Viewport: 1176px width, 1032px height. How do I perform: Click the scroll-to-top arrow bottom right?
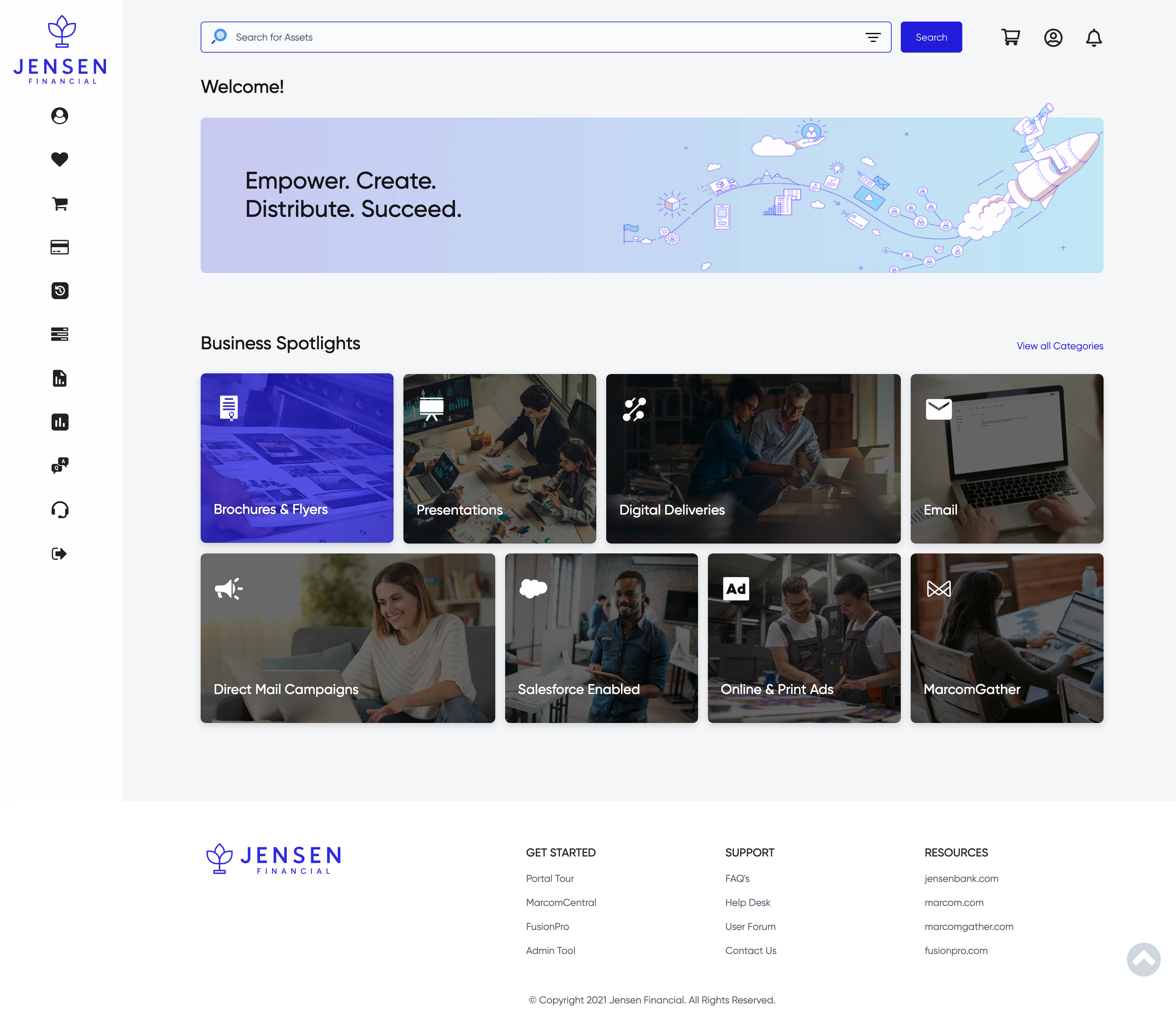(1144, 960)
